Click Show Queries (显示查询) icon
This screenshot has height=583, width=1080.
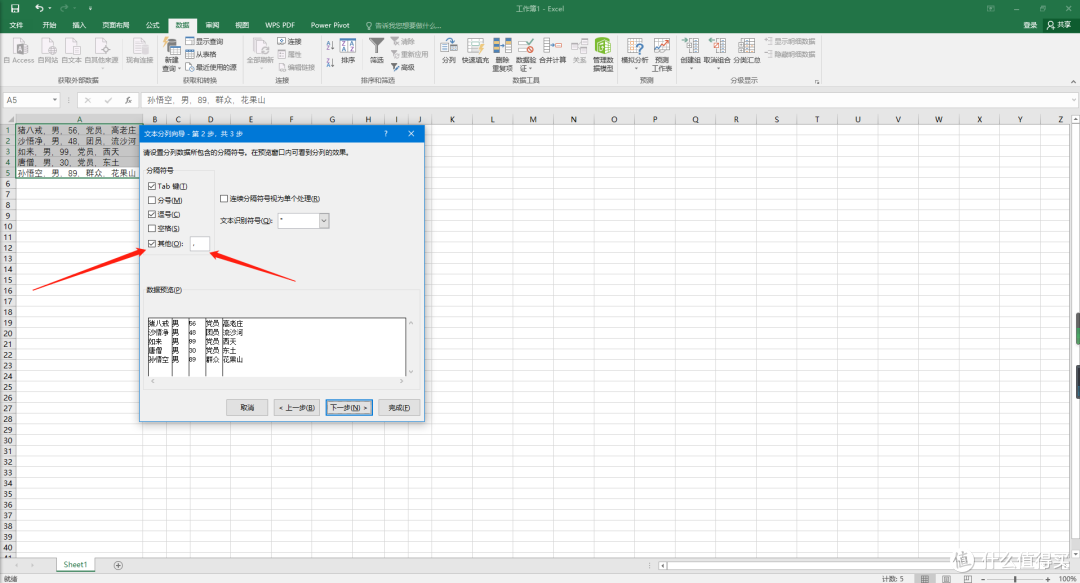(x=190, y=41)
